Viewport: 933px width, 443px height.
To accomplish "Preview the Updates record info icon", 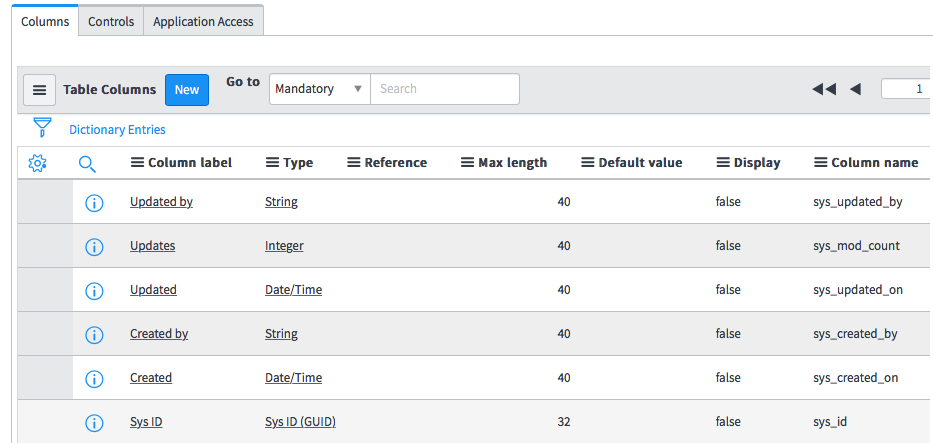I will [x=94, y=247].
